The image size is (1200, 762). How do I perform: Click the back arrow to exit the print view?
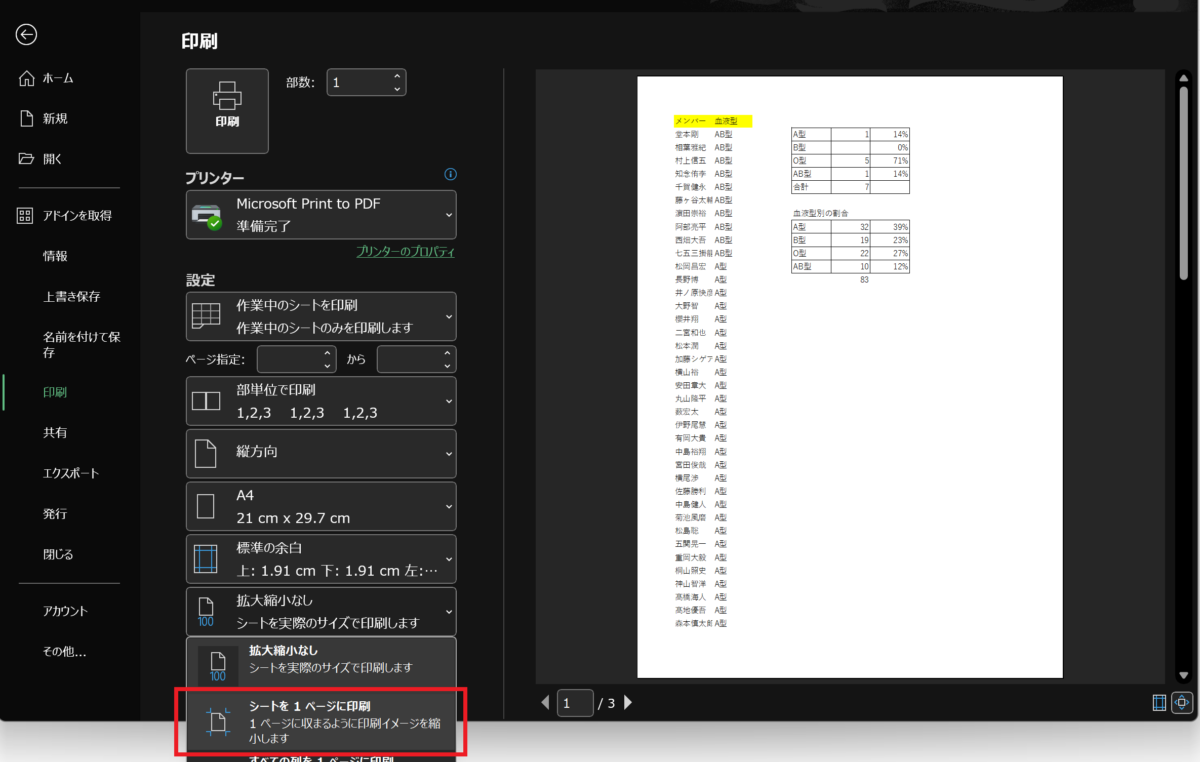point(25,34)
